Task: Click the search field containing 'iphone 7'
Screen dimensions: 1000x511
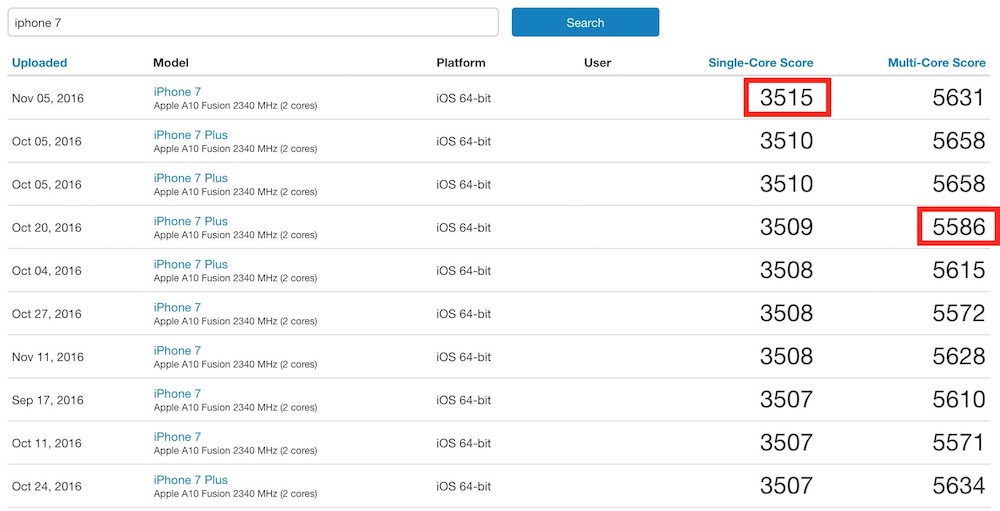Action: point(252,22)
